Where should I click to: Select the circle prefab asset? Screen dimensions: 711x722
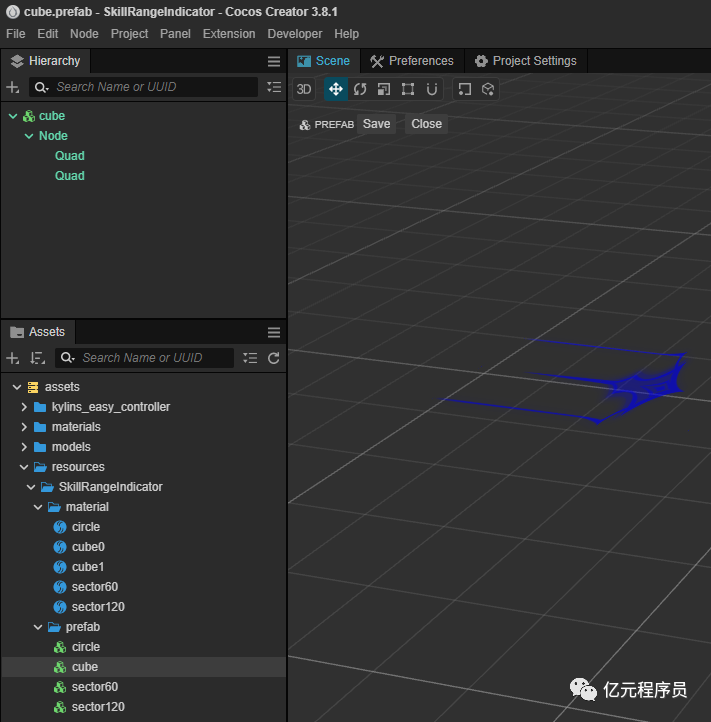tap(143, 647)
